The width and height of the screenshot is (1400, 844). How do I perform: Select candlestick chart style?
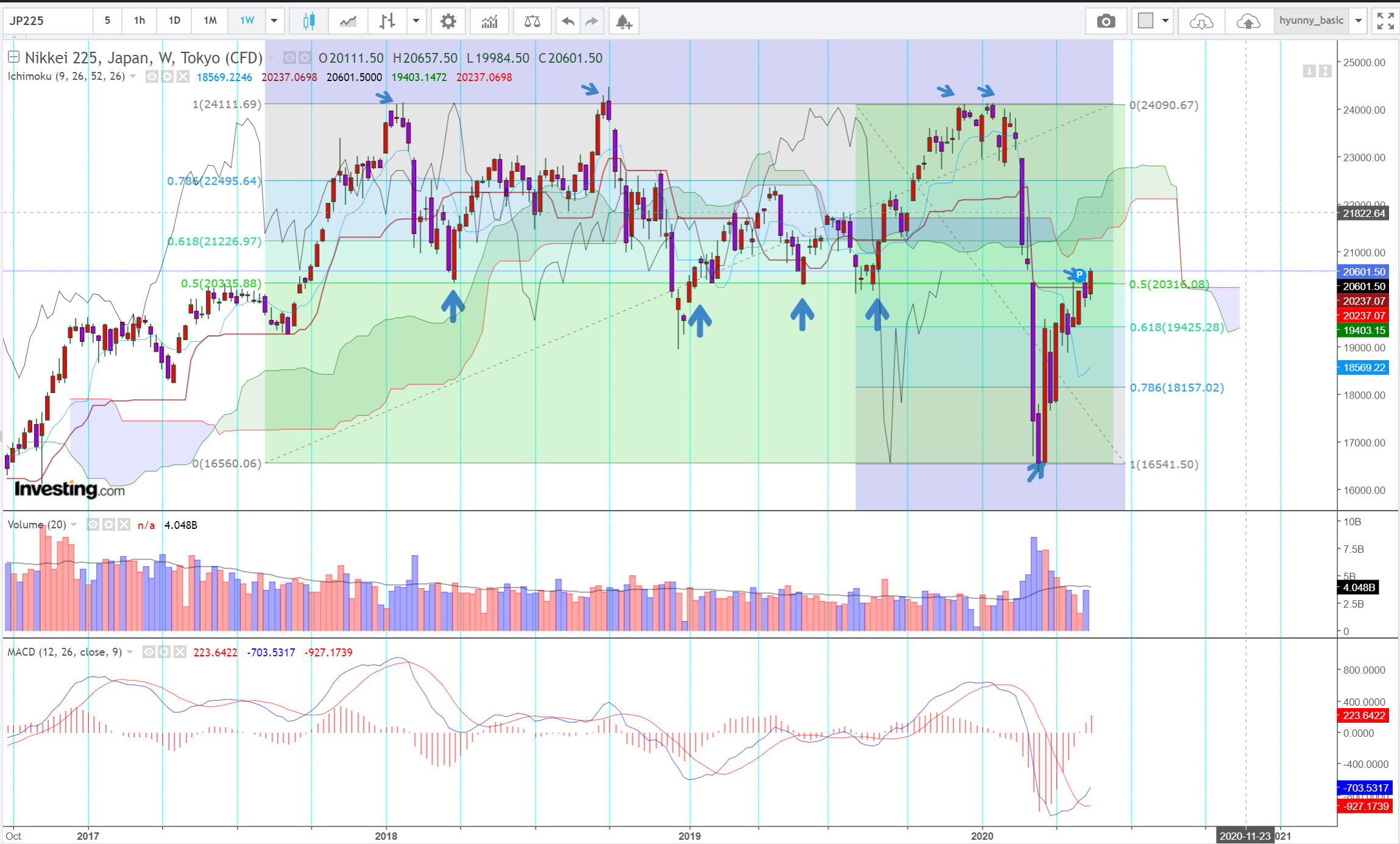(309, 21)
